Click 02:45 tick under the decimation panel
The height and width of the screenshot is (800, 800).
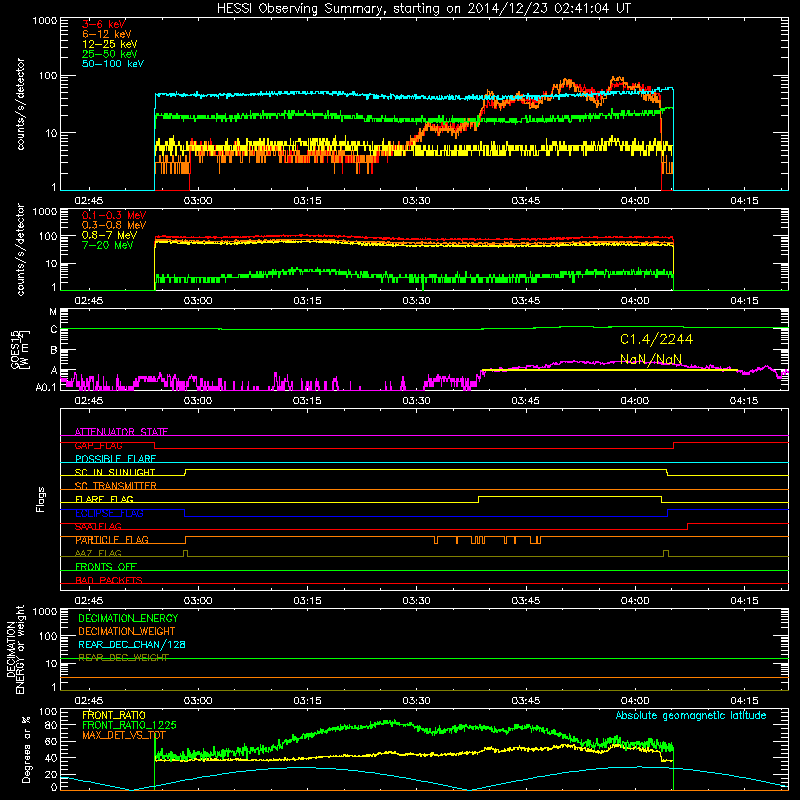point(89,701)
